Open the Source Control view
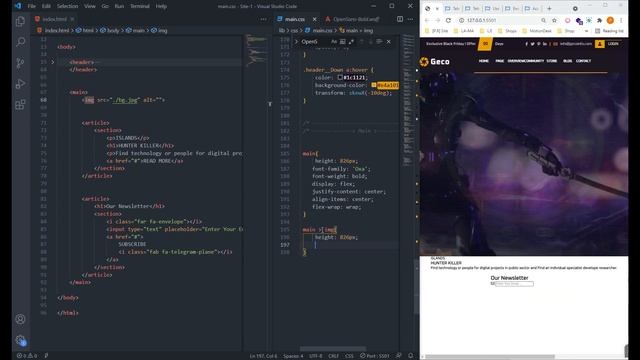640x360 pixels. (20, 63)
